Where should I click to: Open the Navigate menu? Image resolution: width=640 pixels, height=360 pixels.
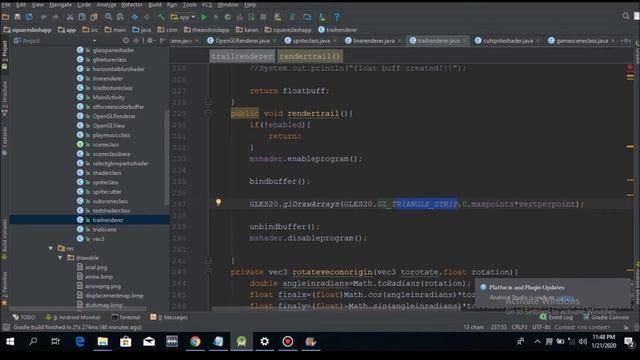[x=60, y=5]
